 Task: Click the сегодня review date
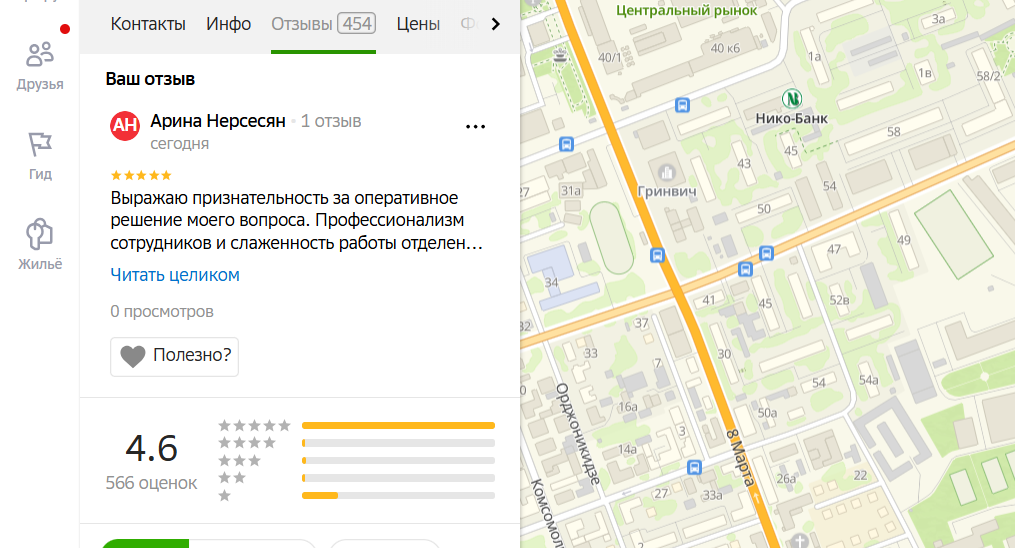coord(179,144)
